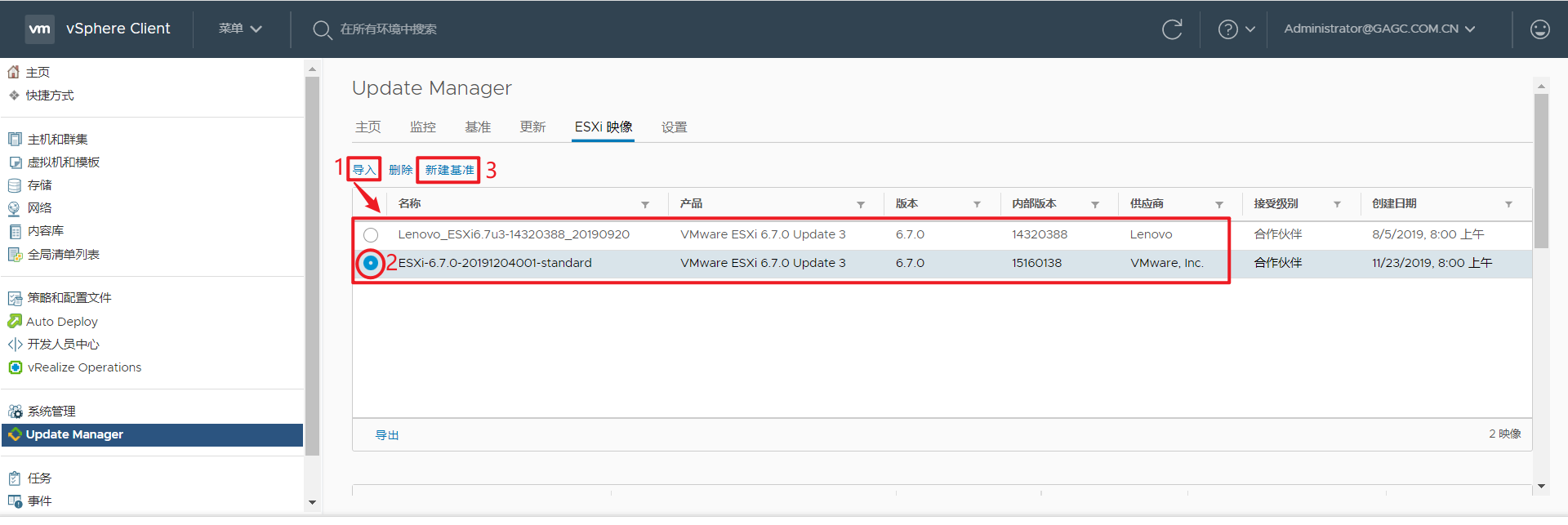Screen dimensions: 1568x525
Task: Expand the help dropdown chevron
Action: [1249, 29]
